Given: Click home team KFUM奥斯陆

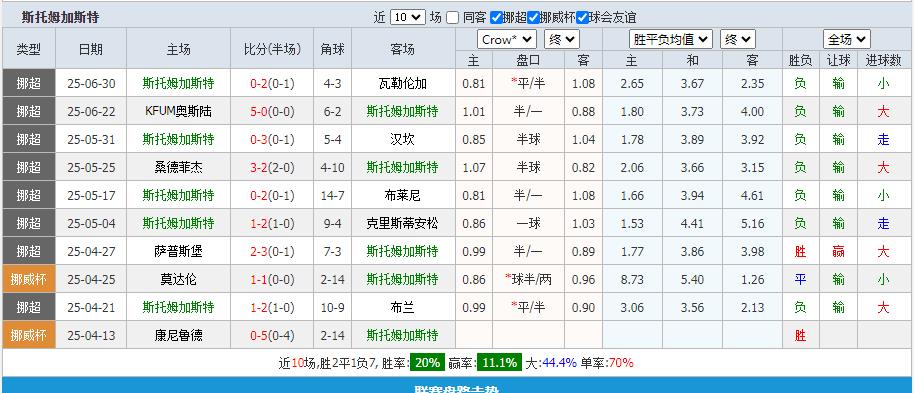Looking at the screenshot, I should pyautogui.click(x=178, y=111).
